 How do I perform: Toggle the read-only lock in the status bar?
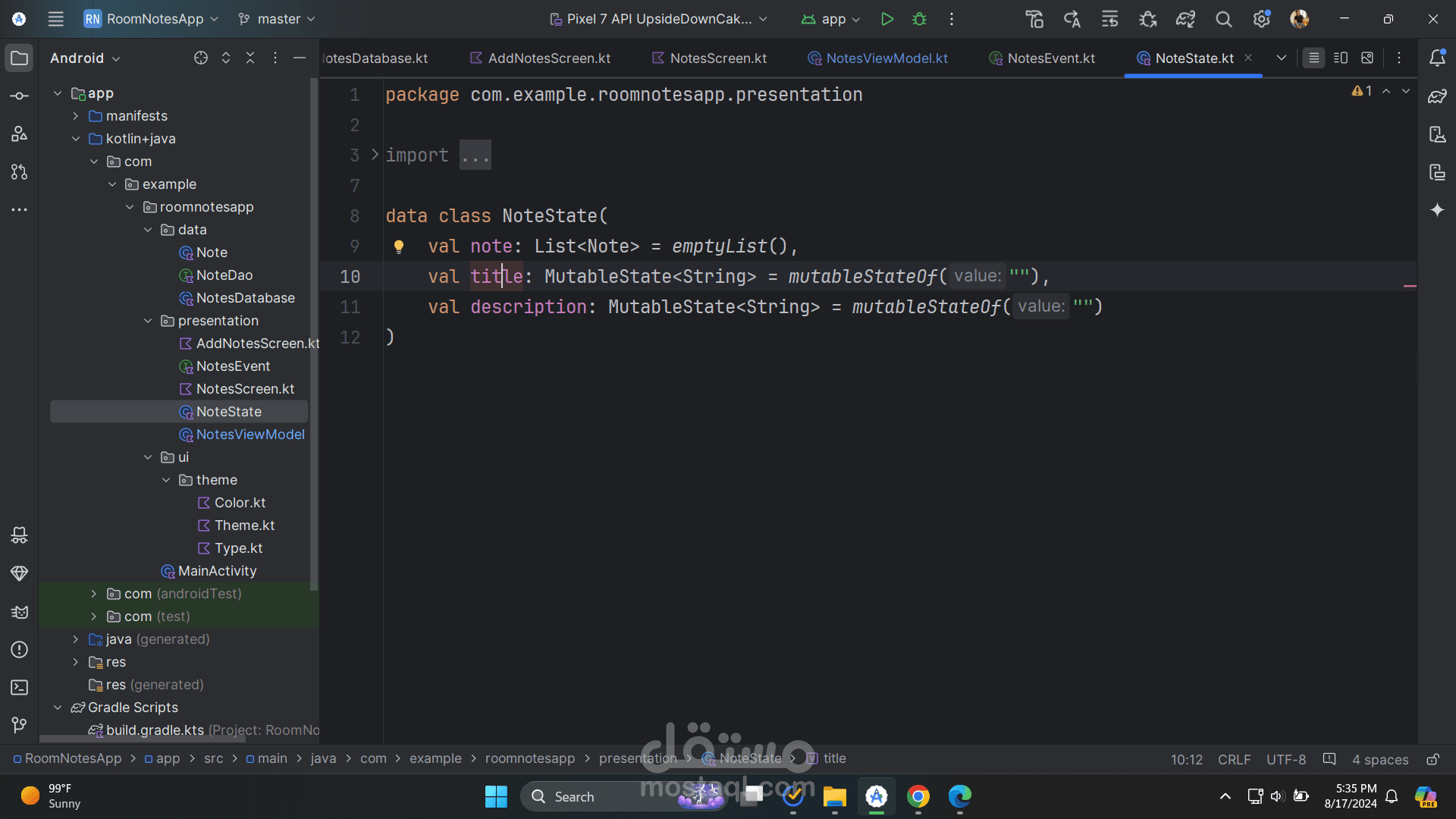pos(1432,759)
